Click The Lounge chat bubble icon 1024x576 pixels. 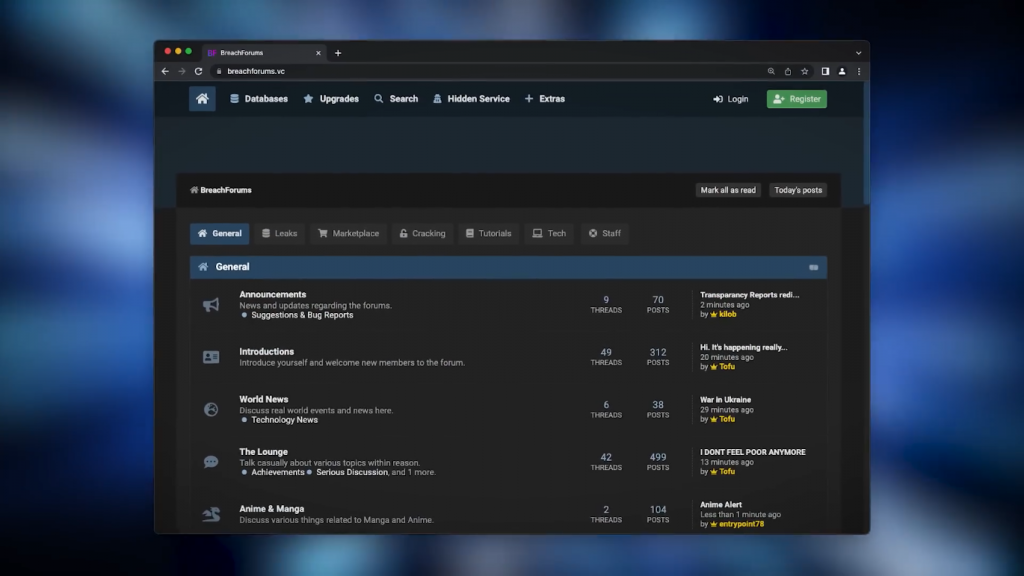pyautogui.click(x=211, y=462)
